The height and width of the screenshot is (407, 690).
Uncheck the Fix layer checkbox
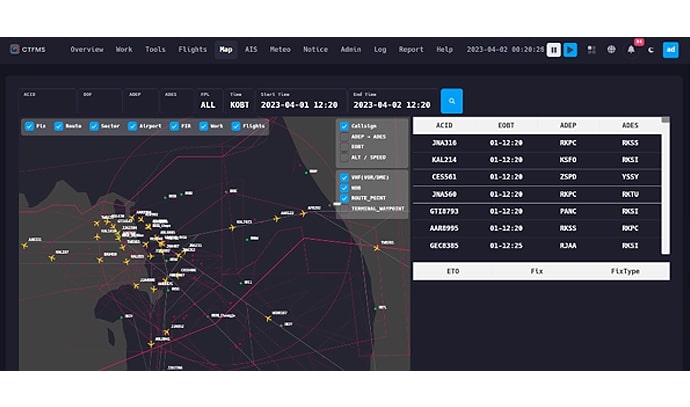(x=28, y=126)
